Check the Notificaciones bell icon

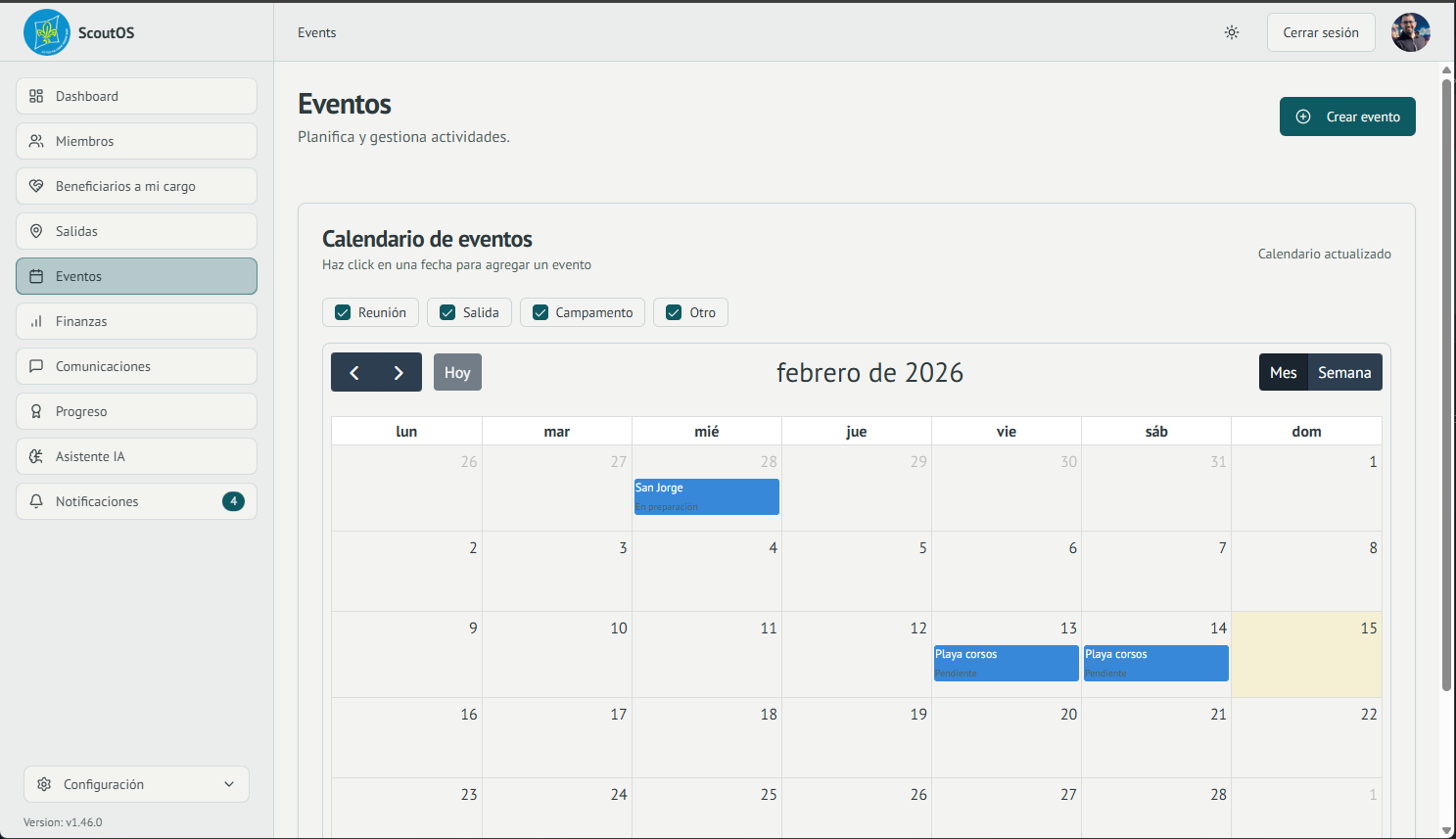(36, 501)
